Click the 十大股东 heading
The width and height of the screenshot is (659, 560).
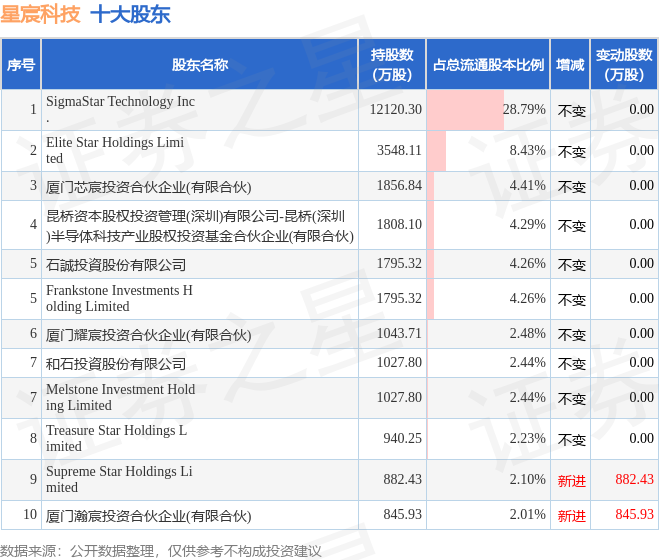pos(131,14)
